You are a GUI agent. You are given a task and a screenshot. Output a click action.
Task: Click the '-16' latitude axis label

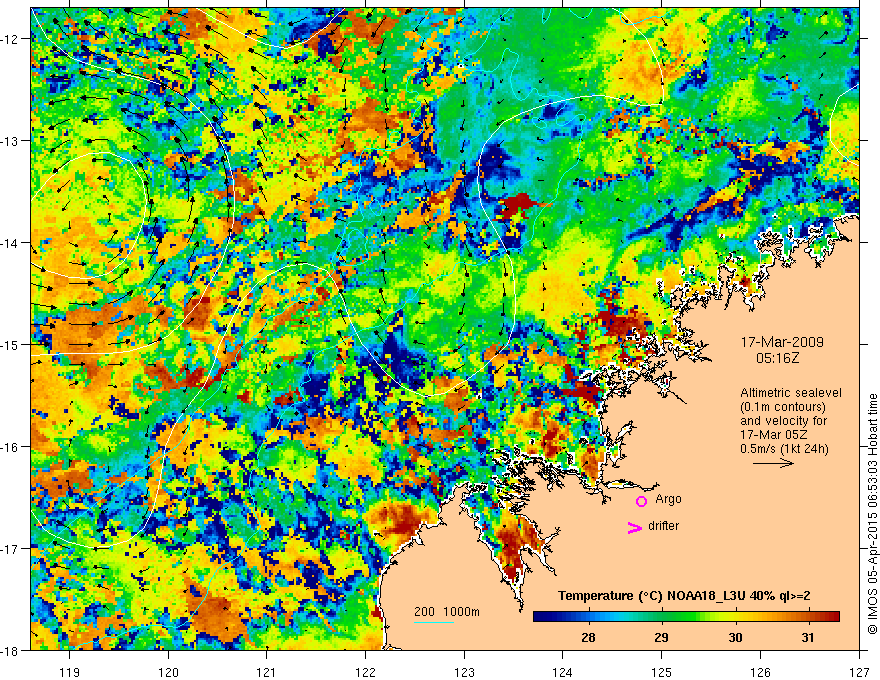click(x=10, y=447)
